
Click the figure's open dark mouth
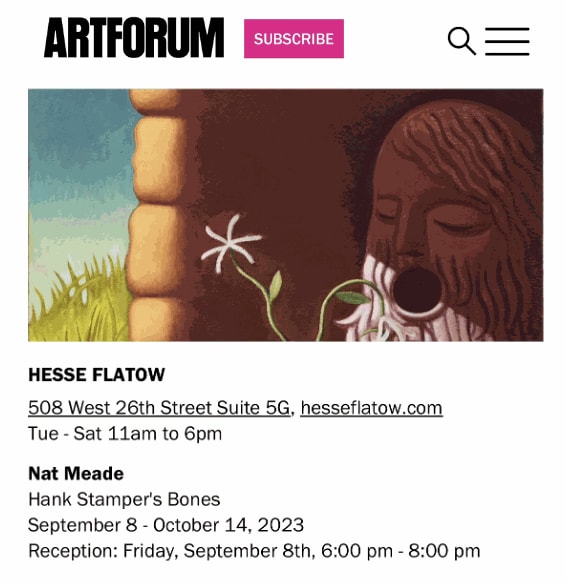click(x=417, y=291)
